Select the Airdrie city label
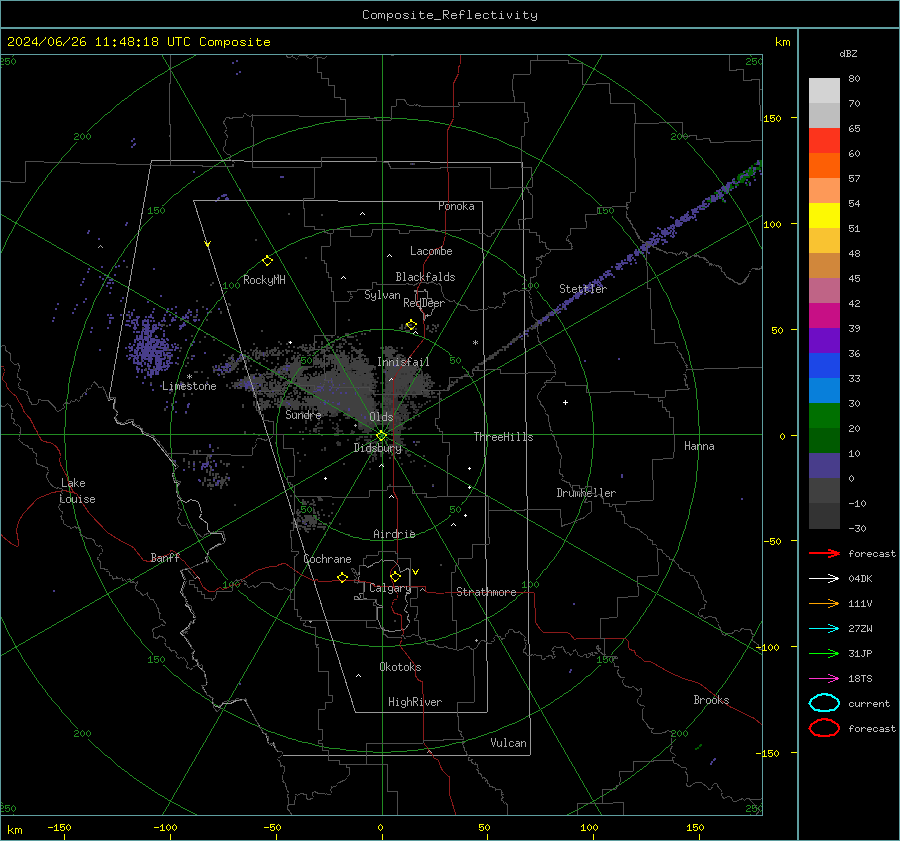Screen dimensions: 900x841 tap(394, 534)
